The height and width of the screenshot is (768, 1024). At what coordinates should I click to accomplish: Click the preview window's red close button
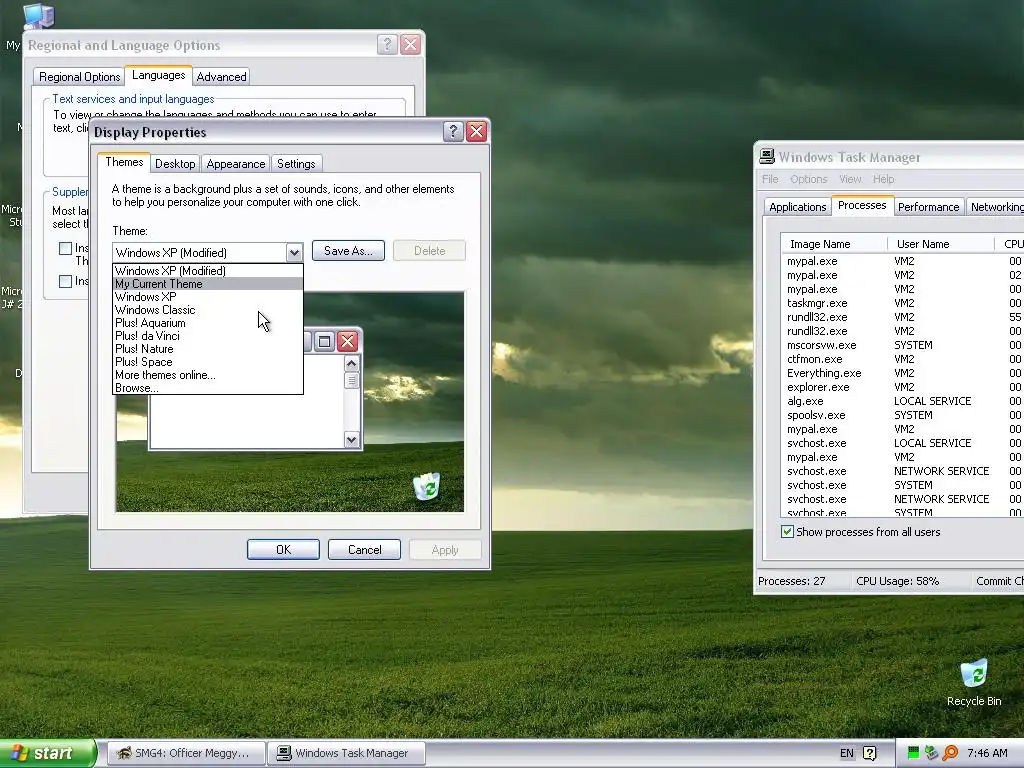348,341
